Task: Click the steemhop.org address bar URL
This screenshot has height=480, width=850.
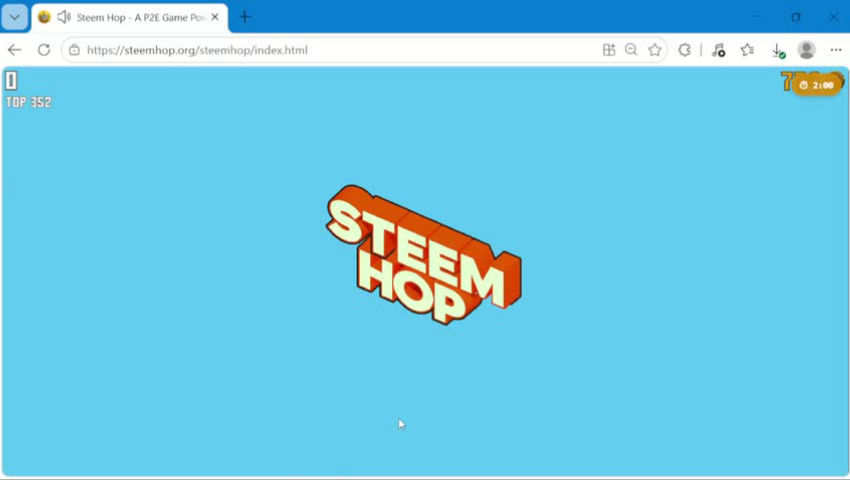Action: [197, 50]
